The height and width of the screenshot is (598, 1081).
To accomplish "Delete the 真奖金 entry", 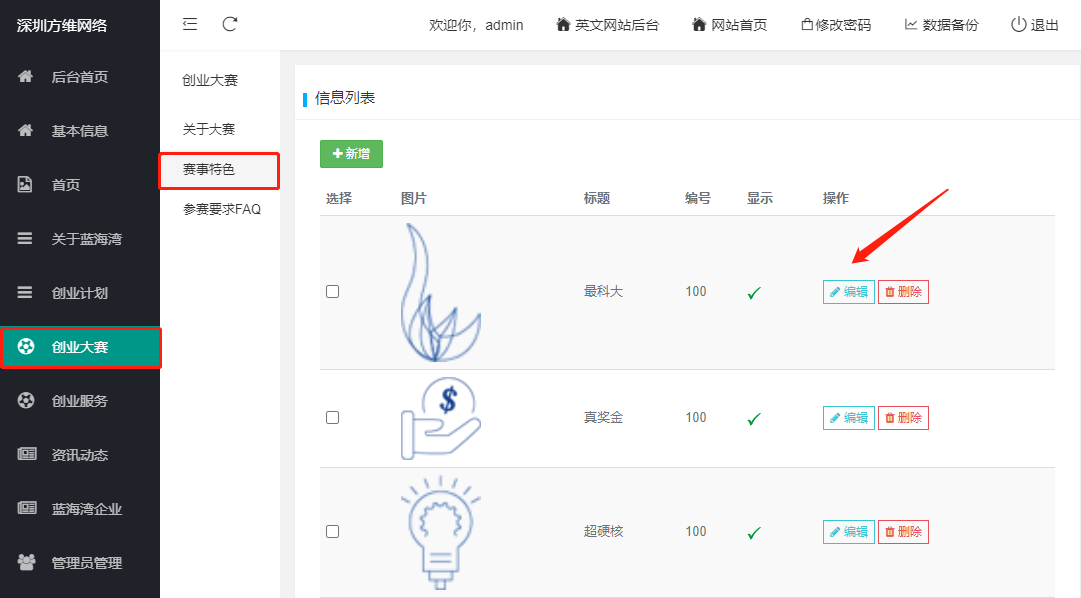I will [903, 418].
